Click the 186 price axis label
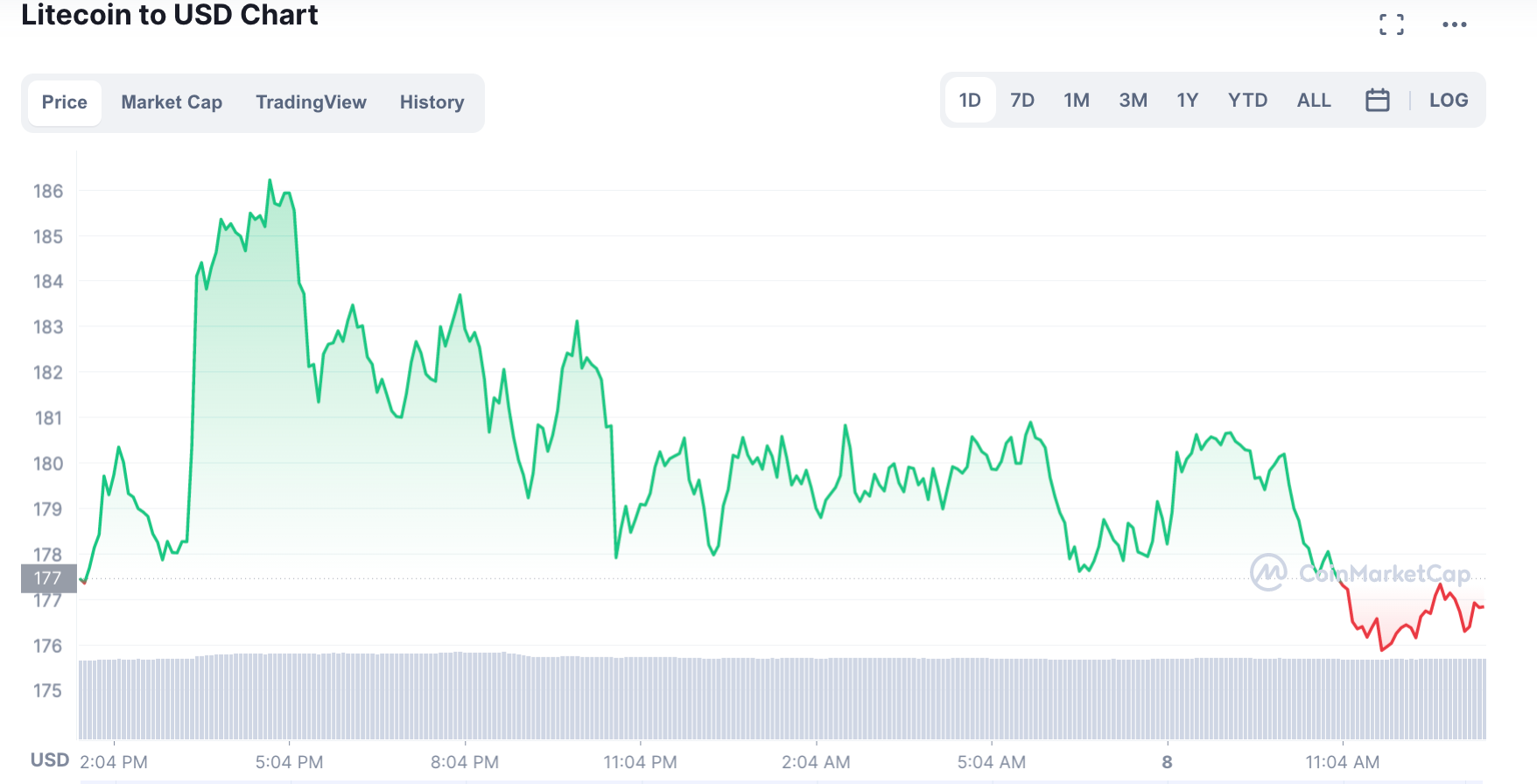This screenshot has height=784, width=1537. click(48, 191)
